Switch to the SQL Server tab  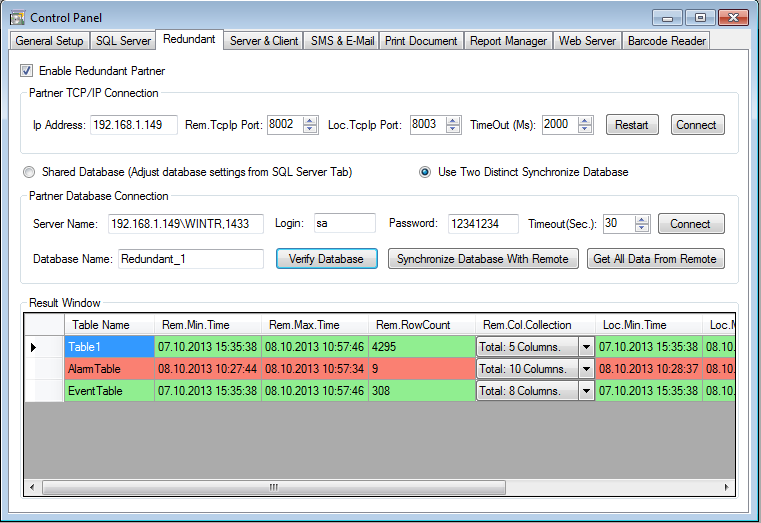pyautogui.click(x=123, y=41)
